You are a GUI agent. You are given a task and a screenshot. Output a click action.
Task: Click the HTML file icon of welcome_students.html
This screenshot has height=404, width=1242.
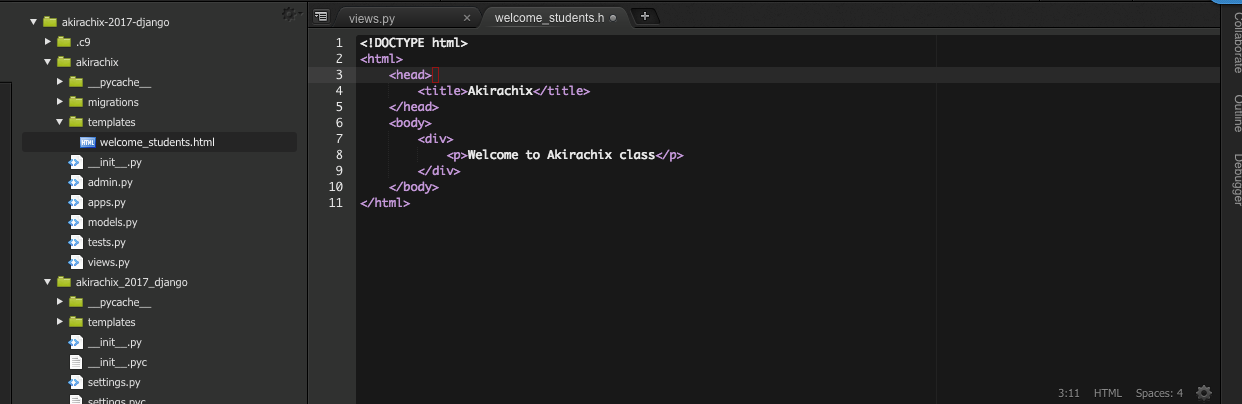click(87, 142)
